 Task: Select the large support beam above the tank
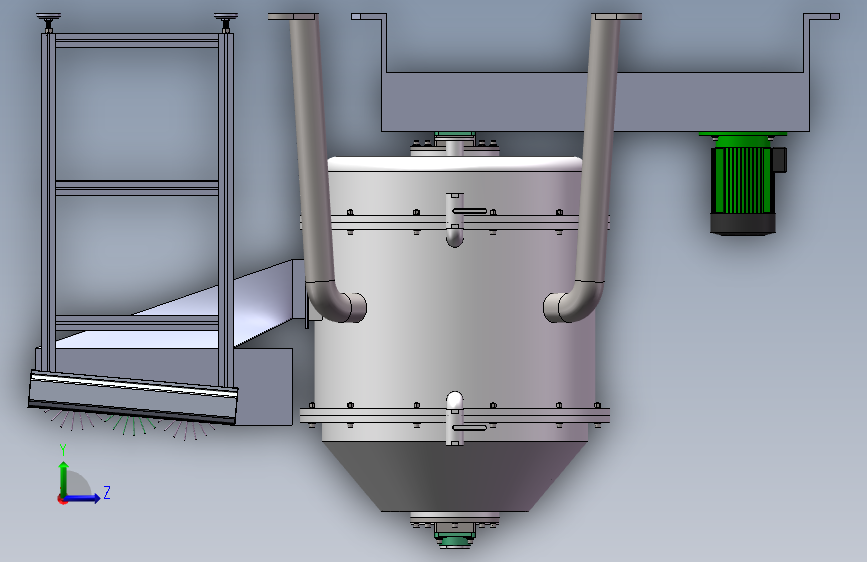point(596,102)
